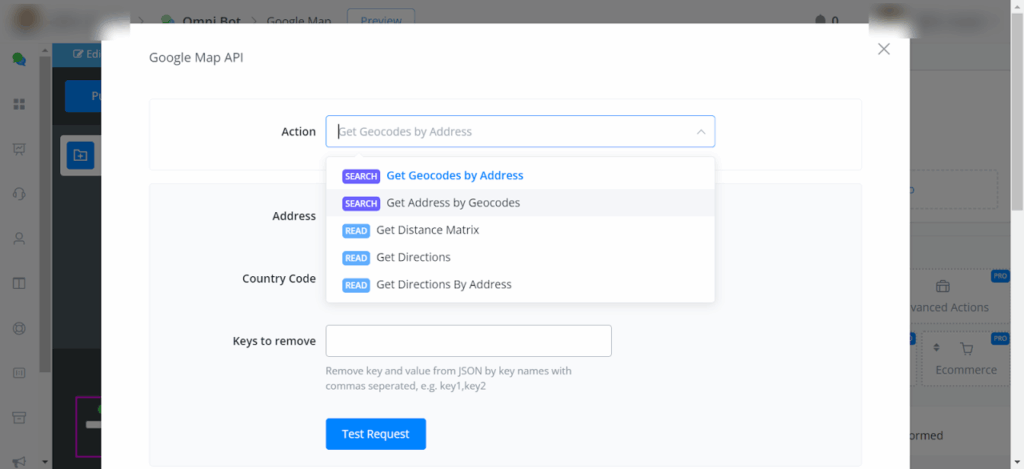Image resolution: width=1024 pixels, height=469 pixels.
Task: Open the chat bubbles sidebar icon
Action: click(x=19, y=59)
